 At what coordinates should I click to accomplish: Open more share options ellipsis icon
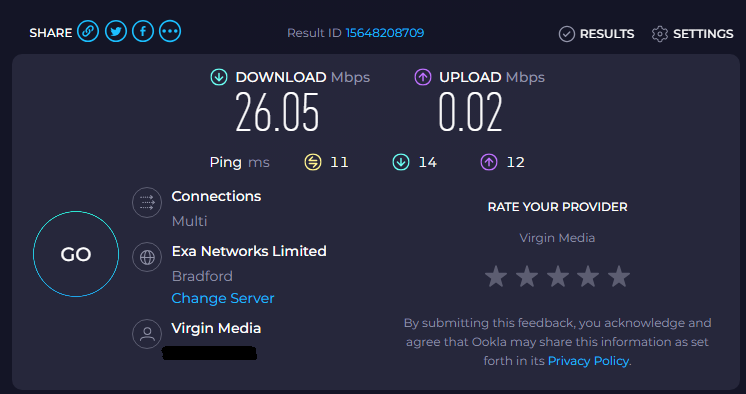coord(170,32)
